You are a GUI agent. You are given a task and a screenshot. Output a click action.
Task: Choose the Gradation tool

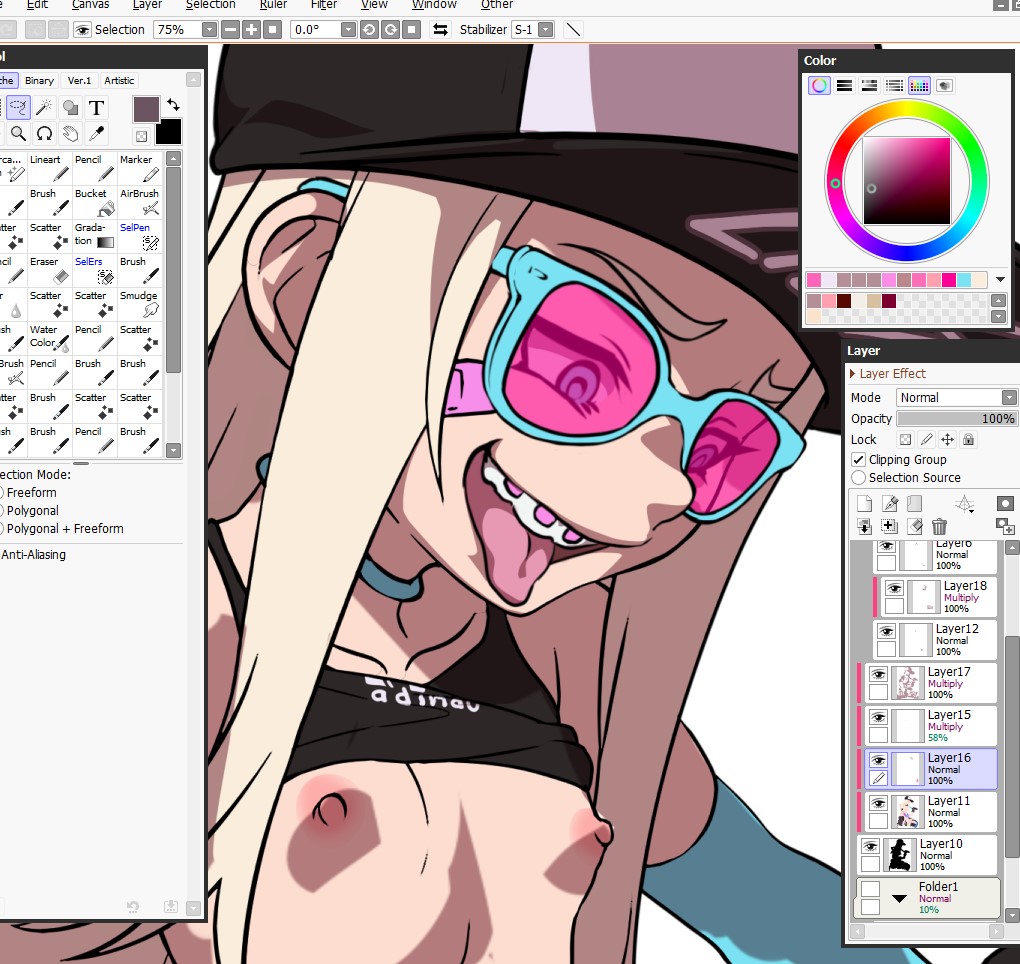[x=94, y=235]
